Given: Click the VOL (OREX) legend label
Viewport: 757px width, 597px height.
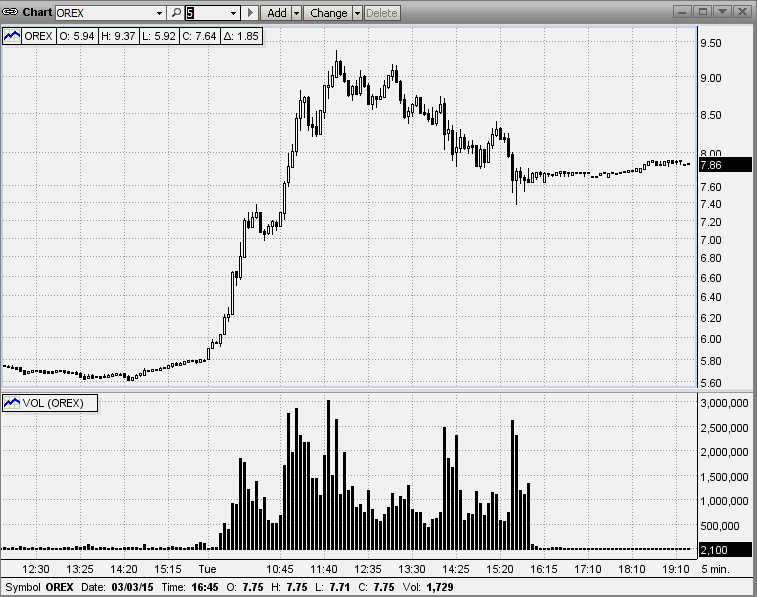Looking at the screenshot, I should coord(53,403).
